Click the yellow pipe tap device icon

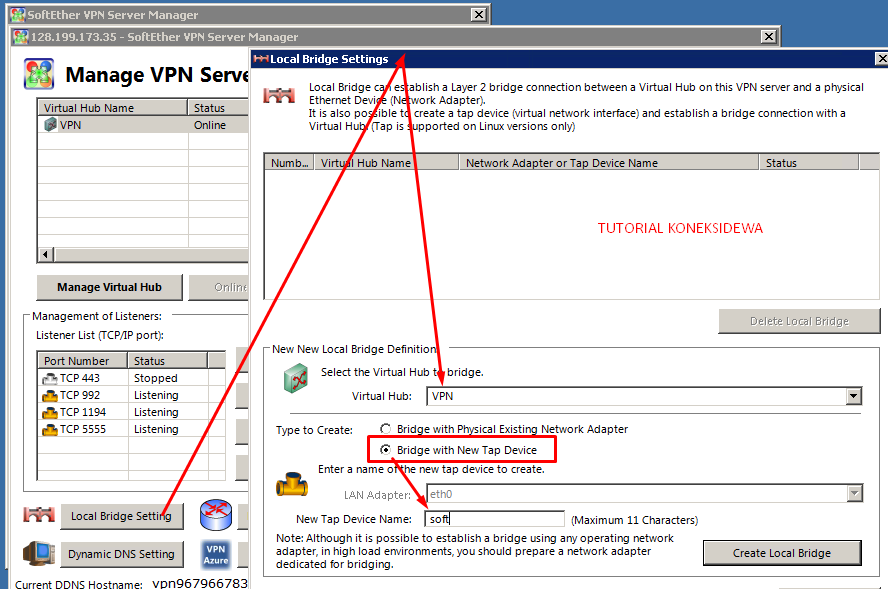point(292,485)
